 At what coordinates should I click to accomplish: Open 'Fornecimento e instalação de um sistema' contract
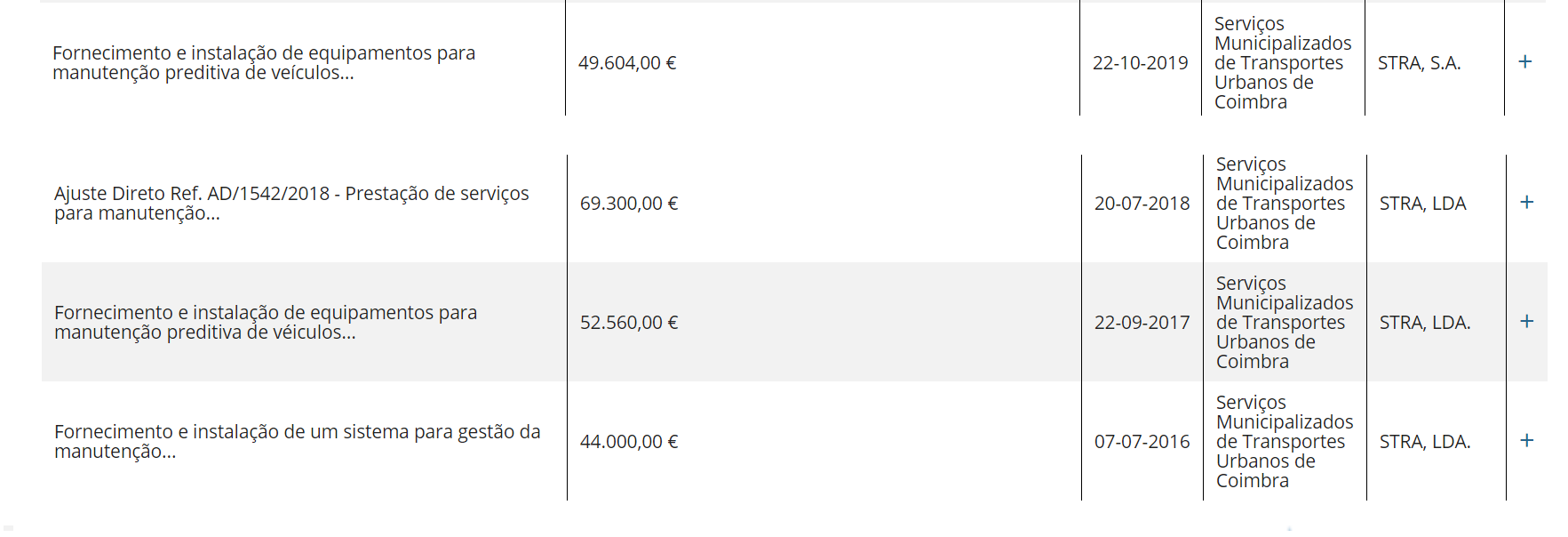pyautogui.click(x=297, y=442)
